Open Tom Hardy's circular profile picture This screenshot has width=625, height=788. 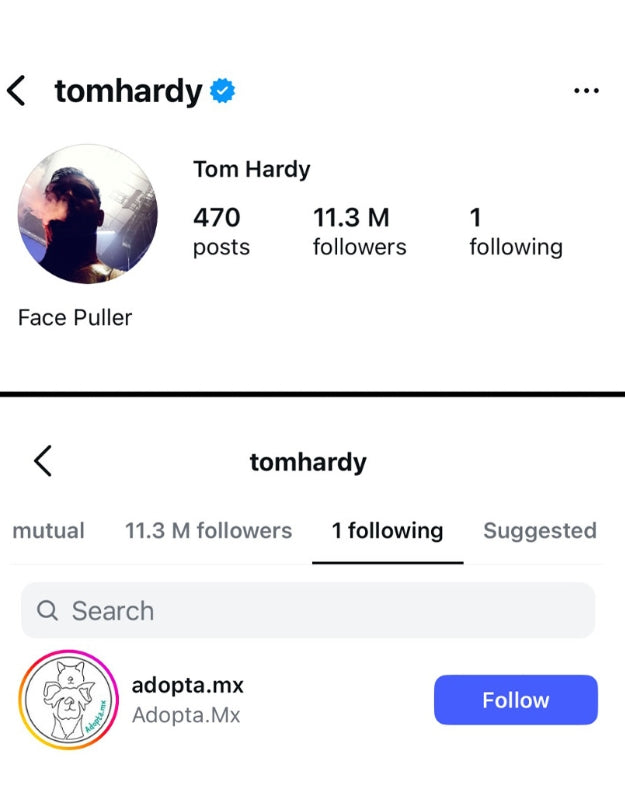pyautogui.click(x=87, y=214)
